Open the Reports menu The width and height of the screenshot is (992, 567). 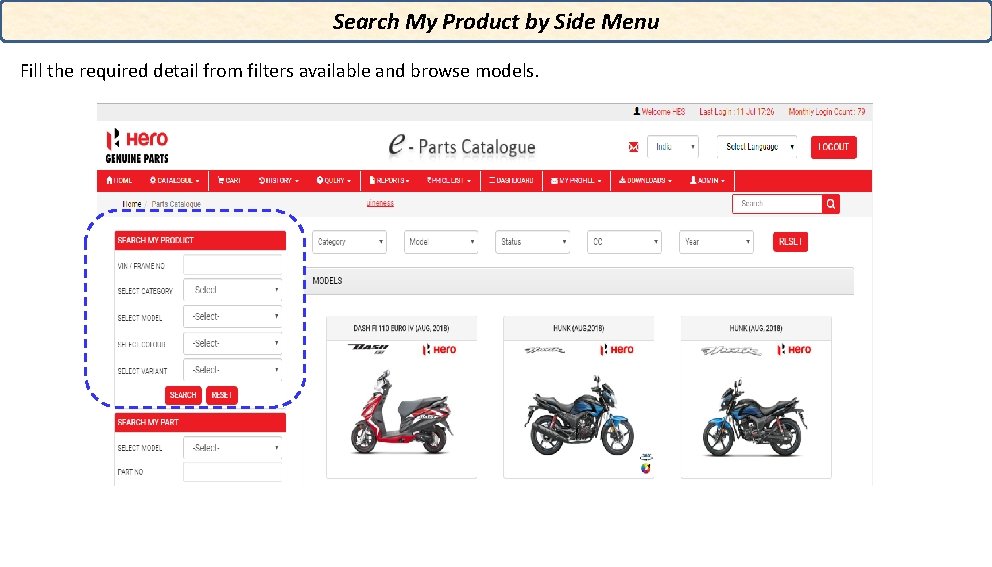[x=389, y=180]
